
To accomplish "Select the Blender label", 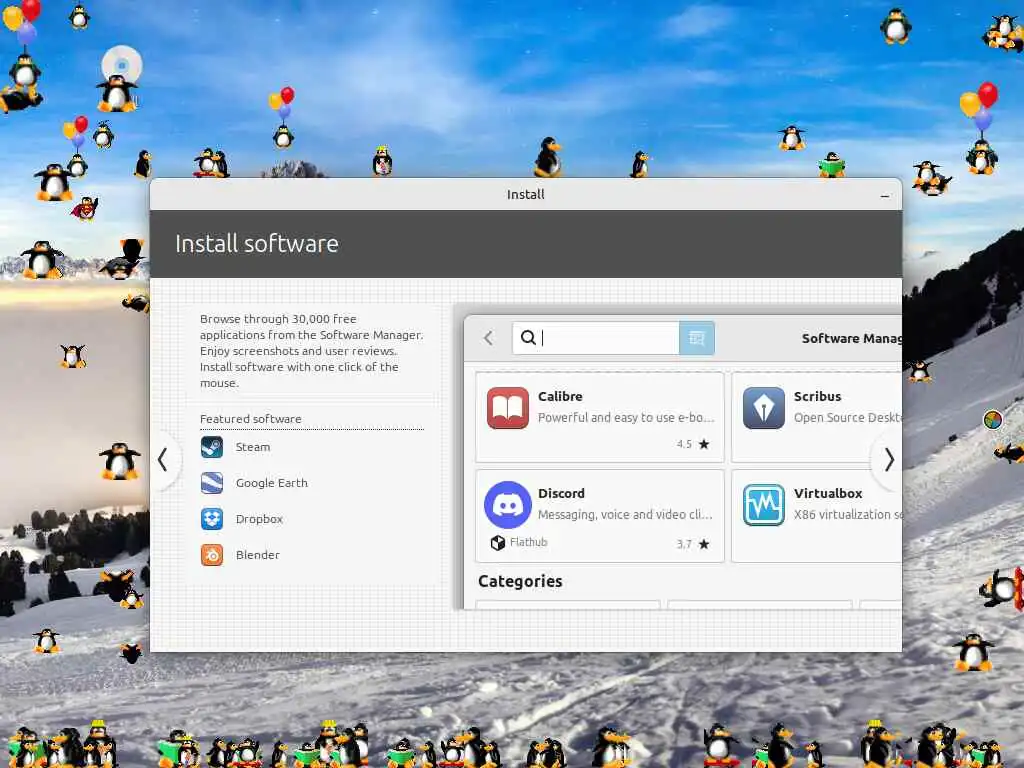I will [x=257, y=555].
